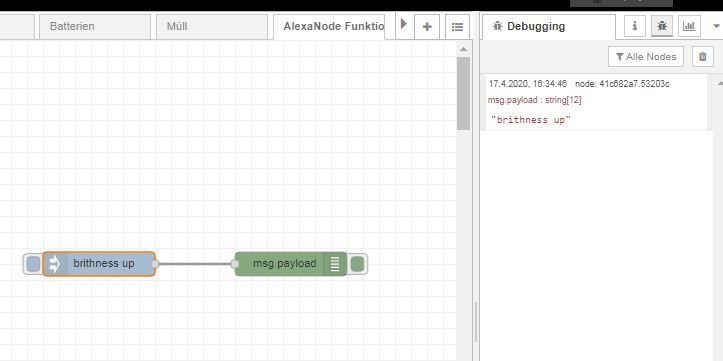Image resolution: width=723 pixels, height=361 pixels.
Task: Click the output port of brithness up
Action: point(155,264)
